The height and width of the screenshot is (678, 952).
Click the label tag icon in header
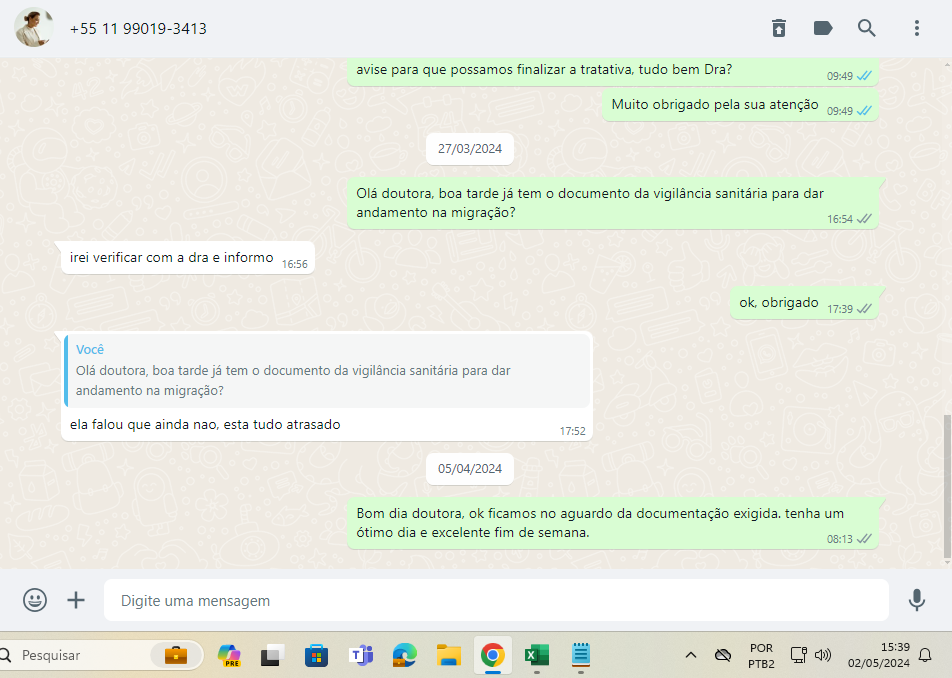[823, 28]
